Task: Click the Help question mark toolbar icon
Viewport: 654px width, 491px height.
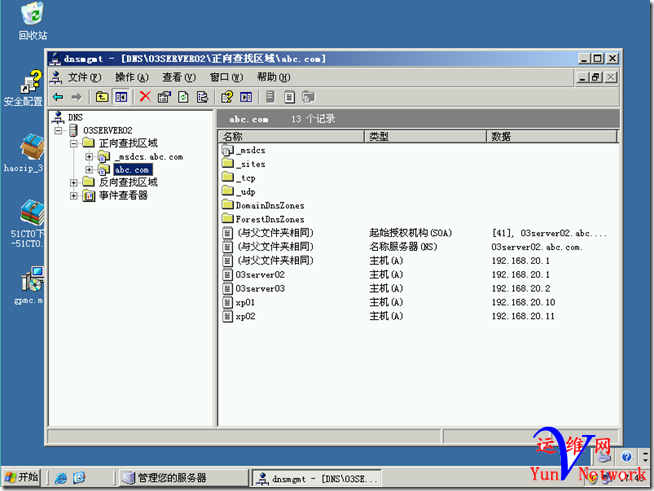Action: (227, 97)
